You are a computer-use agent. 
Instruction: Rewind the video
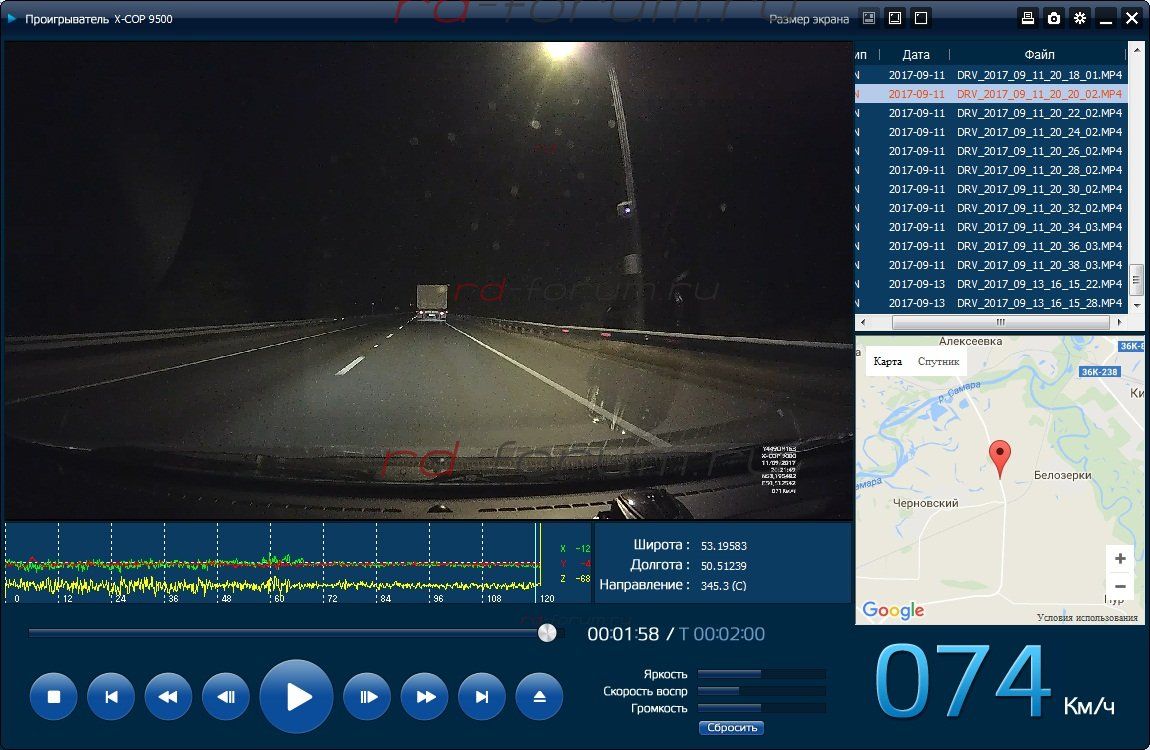[168, 697]
